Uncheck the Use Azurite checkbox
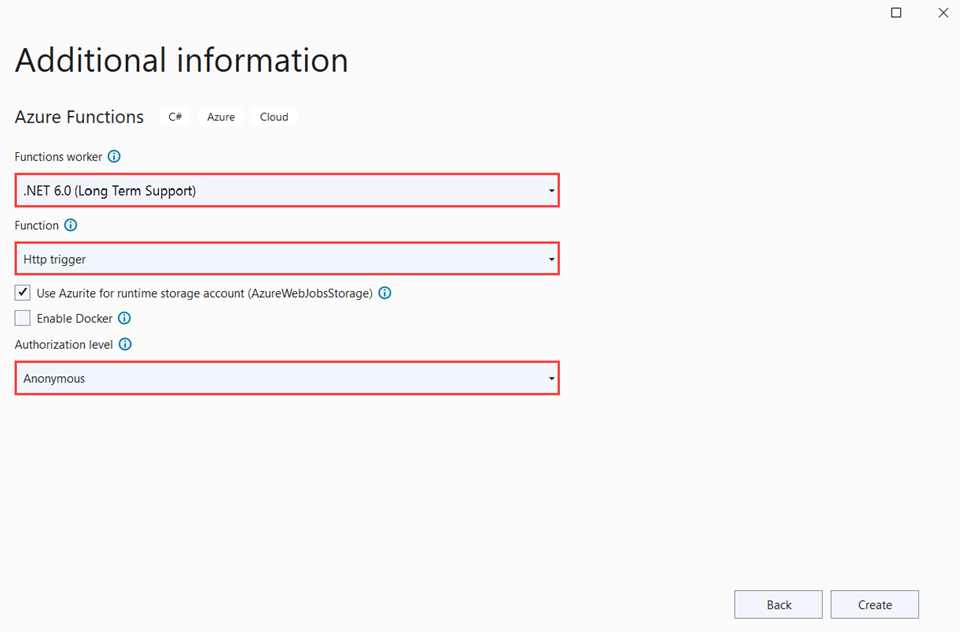The image size is (960, 632). pyautogui.click(x=23, y=293)
